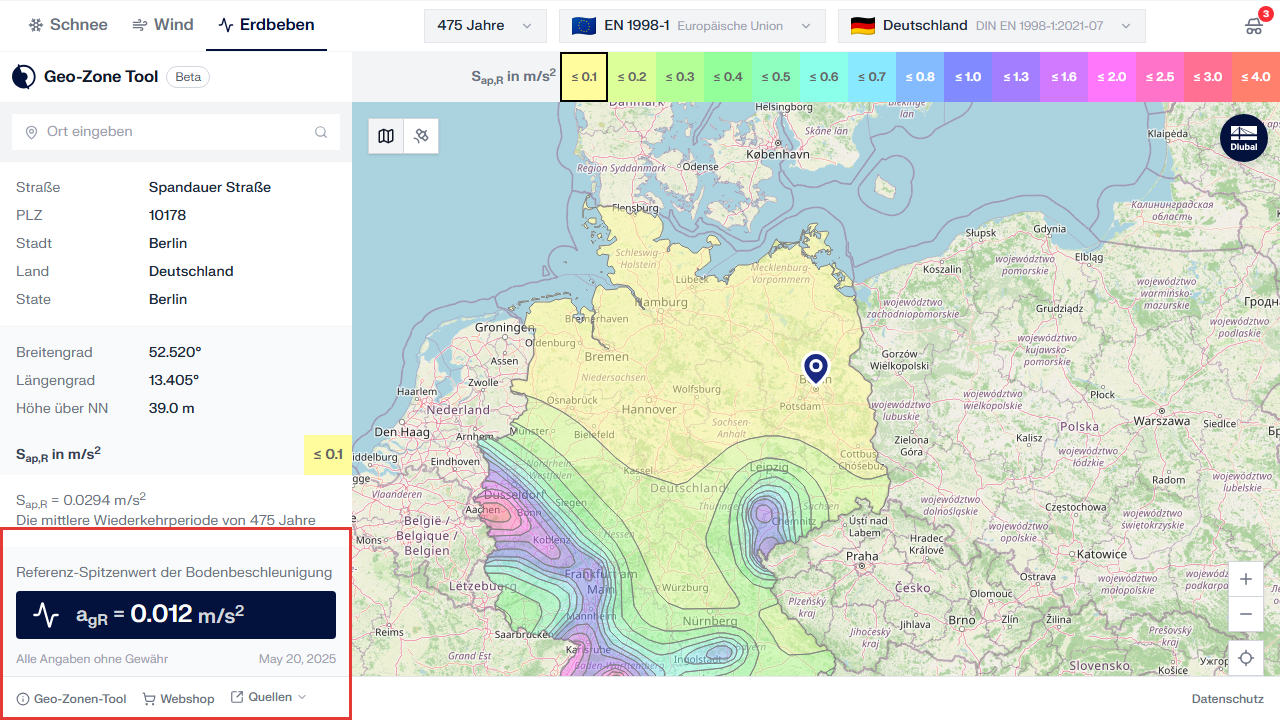Center map on my current location
This screenshot has height=720, width=1280.
click(1246, 658)
